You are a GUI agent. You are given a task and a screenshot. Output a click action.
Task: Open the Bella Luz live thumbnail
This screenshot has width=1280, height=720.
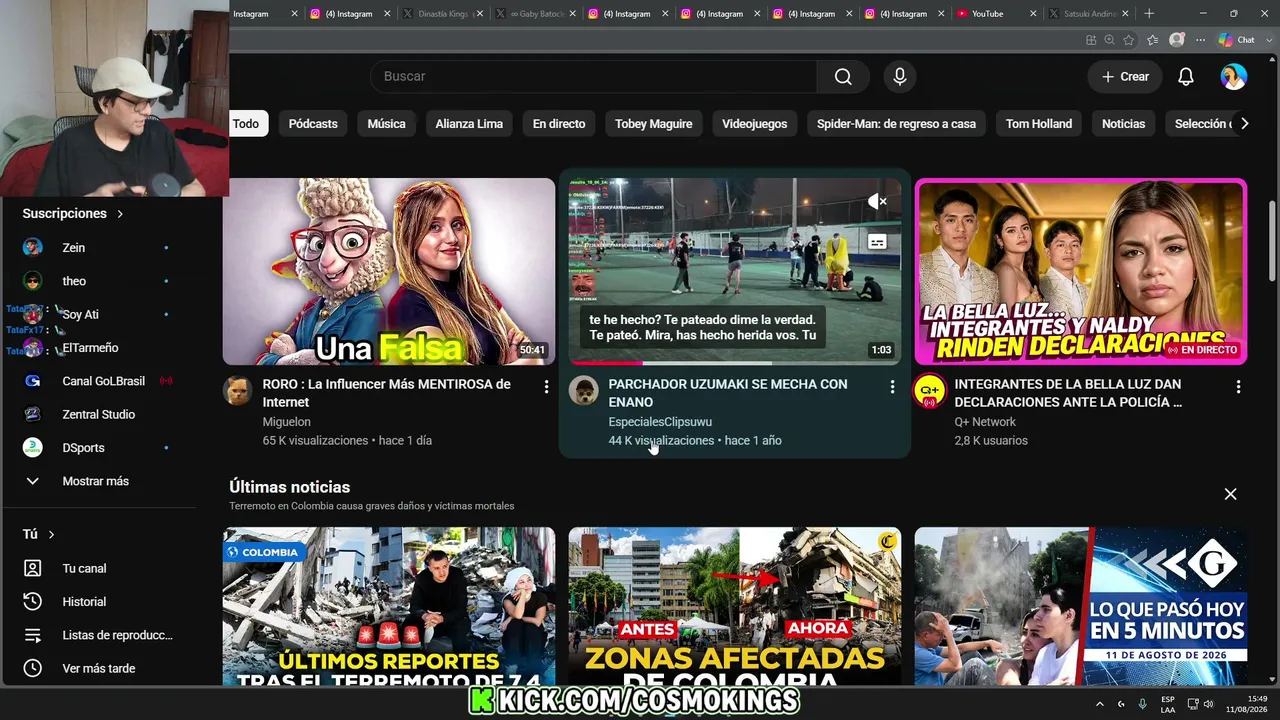click(x=1081, y=271)
